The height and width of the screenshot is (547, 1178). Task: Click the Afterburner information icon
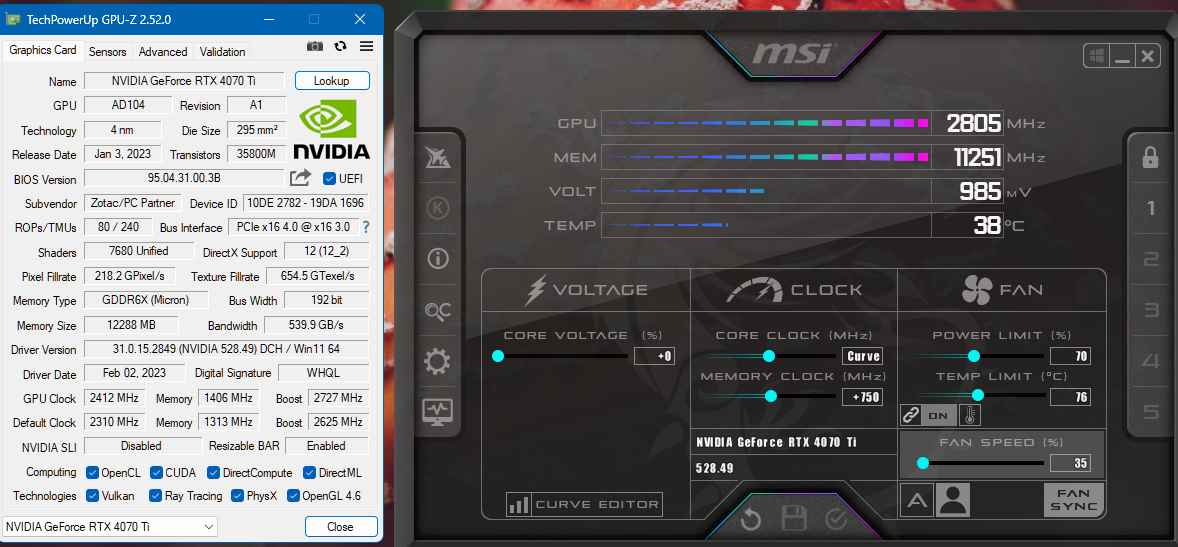click(437, 259)
